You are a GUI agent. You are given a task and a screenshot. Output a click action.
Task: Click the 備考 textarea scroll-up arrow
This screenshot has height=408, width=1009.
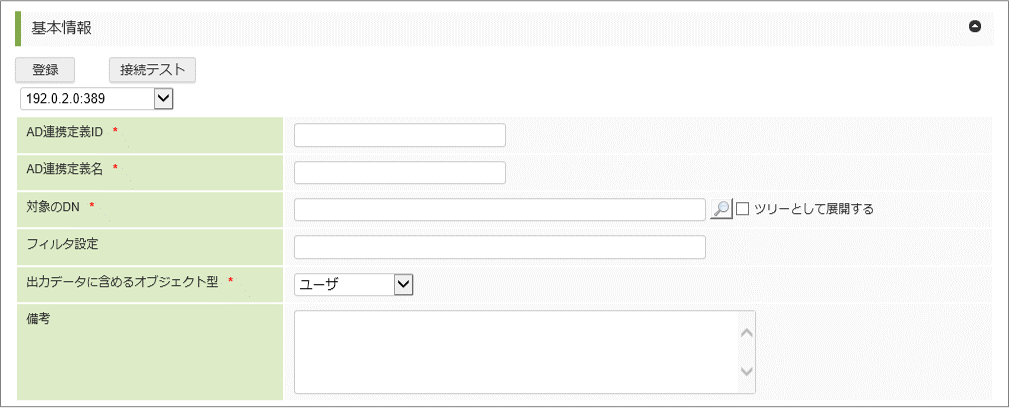[745, 333]
